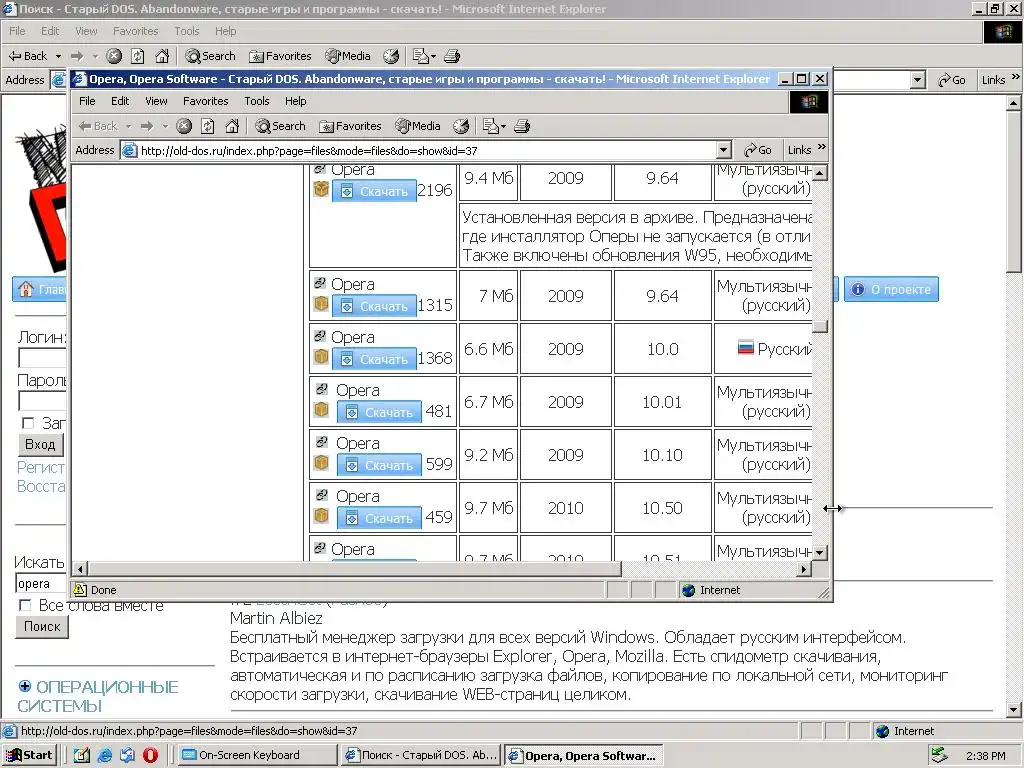Expand Links chevron in background Поиск window
Screen dimensions: 1024x768
1016,77
